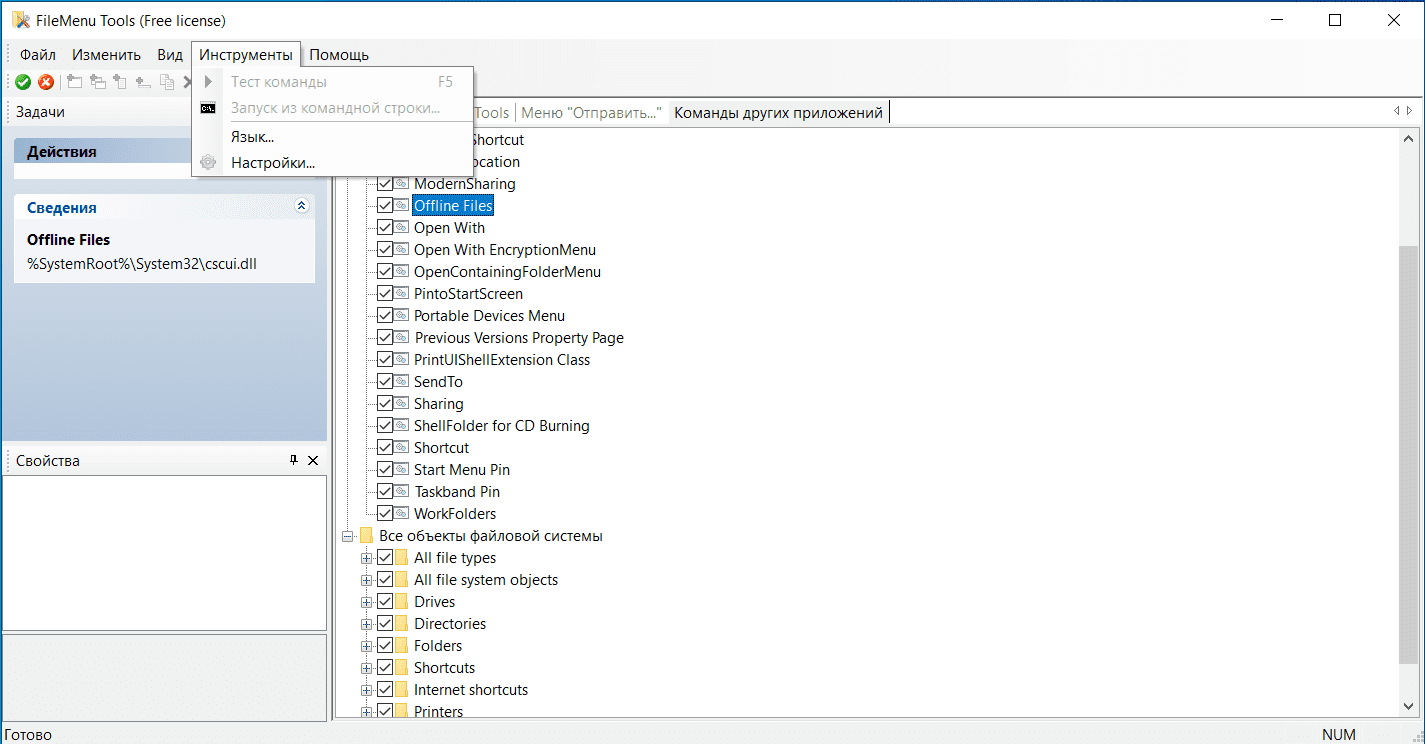The width and height of the screenshot is (1425, 744).
Task: Click the green Apply changes checkmark icon
Action: [x=23, y=82]
